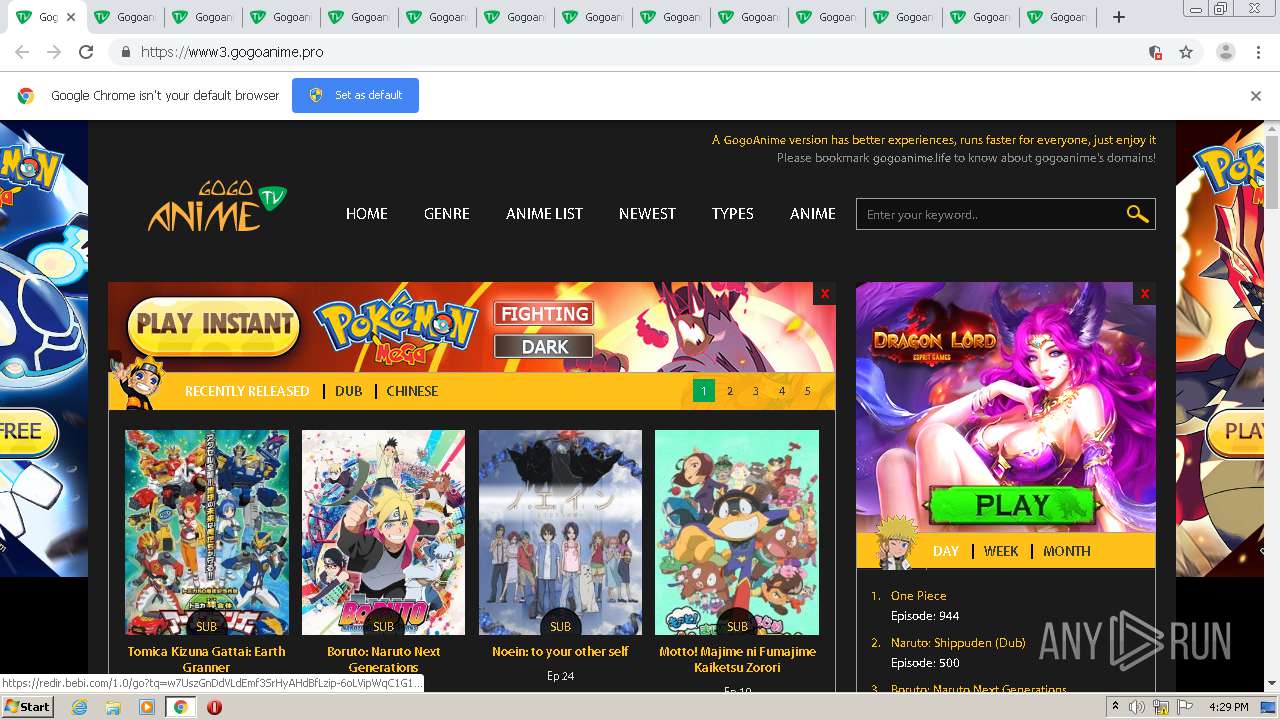Click the padlock site info icon
Image resolution: width=1280 pixels, height=720 pixels.
point(125,52)
